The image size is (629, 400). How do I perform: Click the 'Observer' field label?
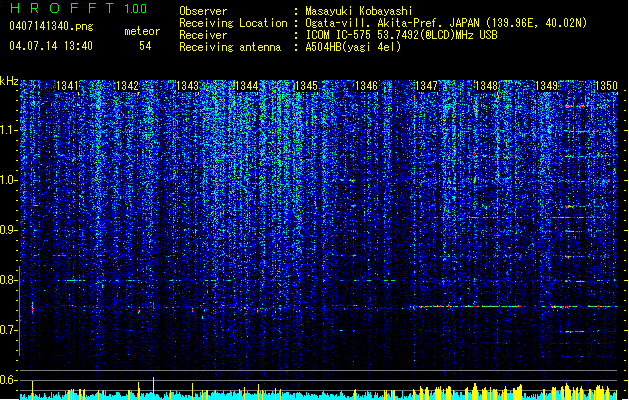click(x=203, y=11)
